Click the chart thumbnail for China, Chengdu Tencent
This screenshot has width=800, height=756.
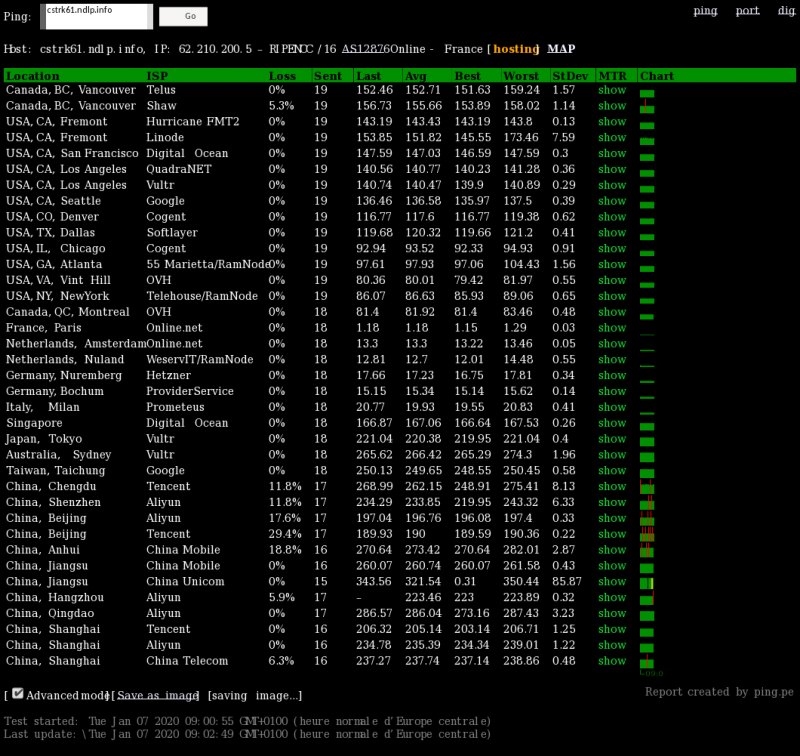click(648, 486)
